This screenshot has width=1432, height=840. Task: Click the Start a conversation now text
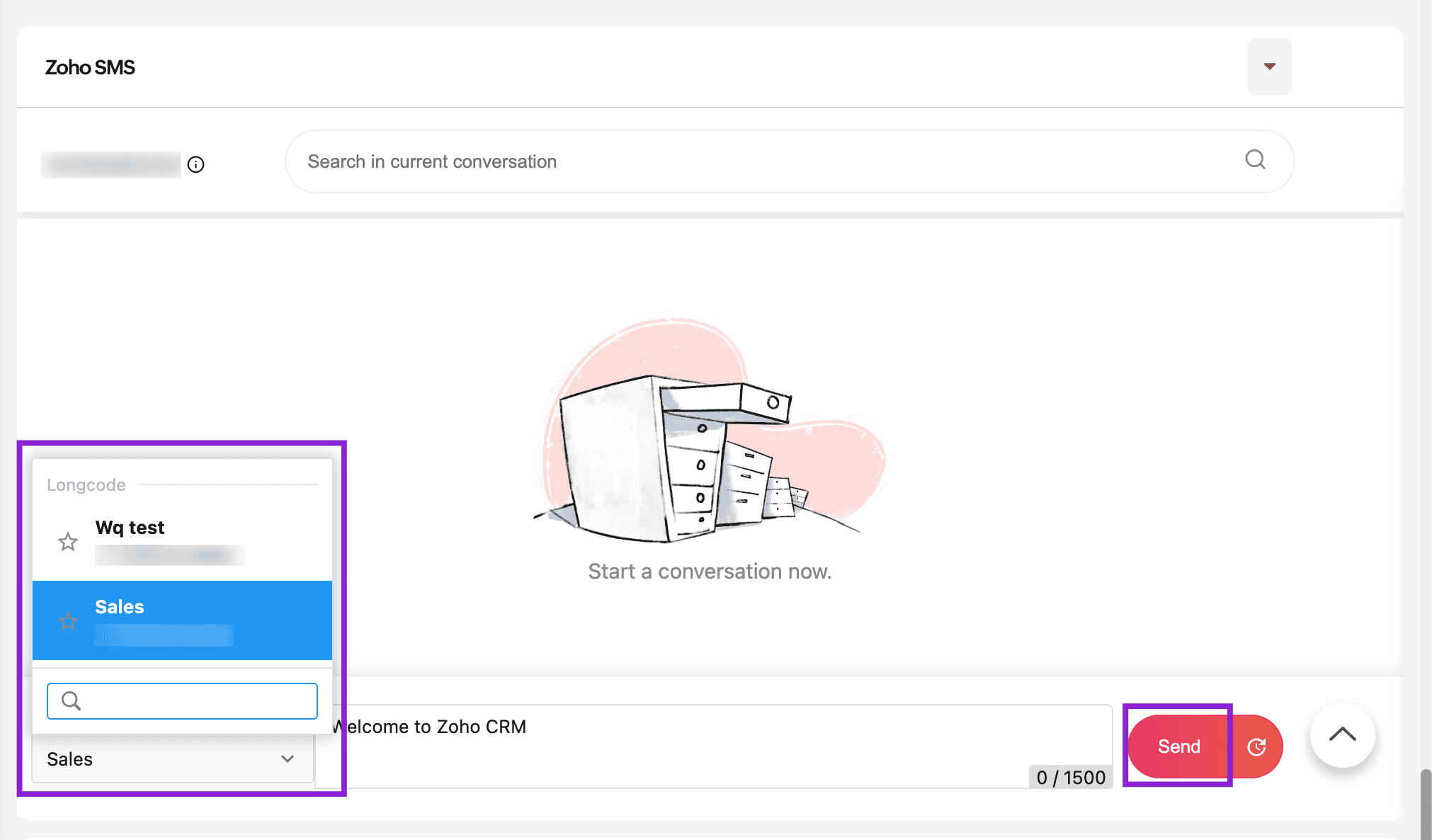710,572
